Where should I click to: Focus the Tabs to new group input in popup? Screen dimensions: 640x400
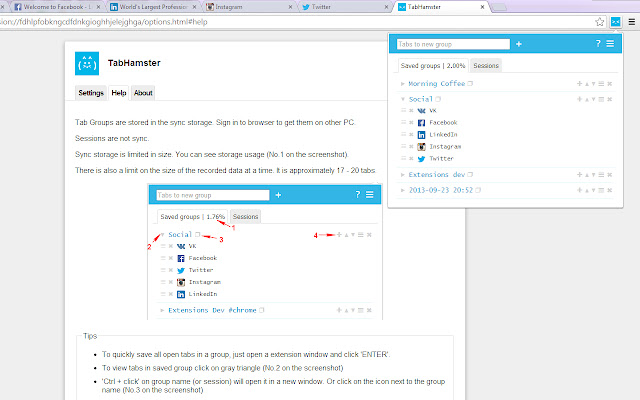[453, 44]
